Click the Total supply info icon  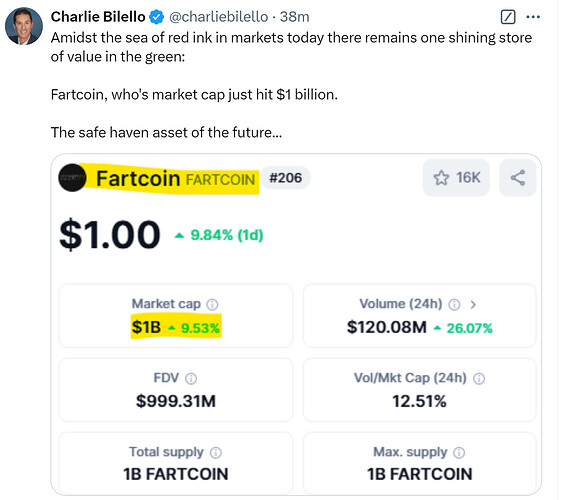216,453
